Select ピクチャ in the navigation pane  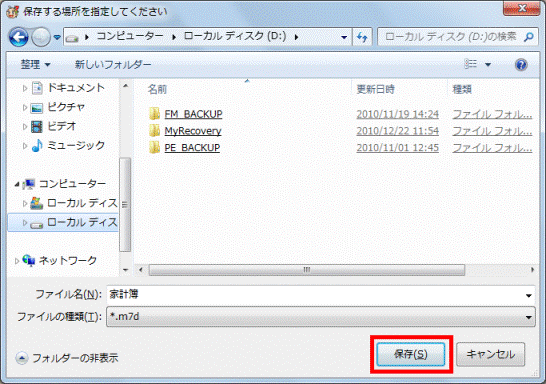tap(66, 107)
